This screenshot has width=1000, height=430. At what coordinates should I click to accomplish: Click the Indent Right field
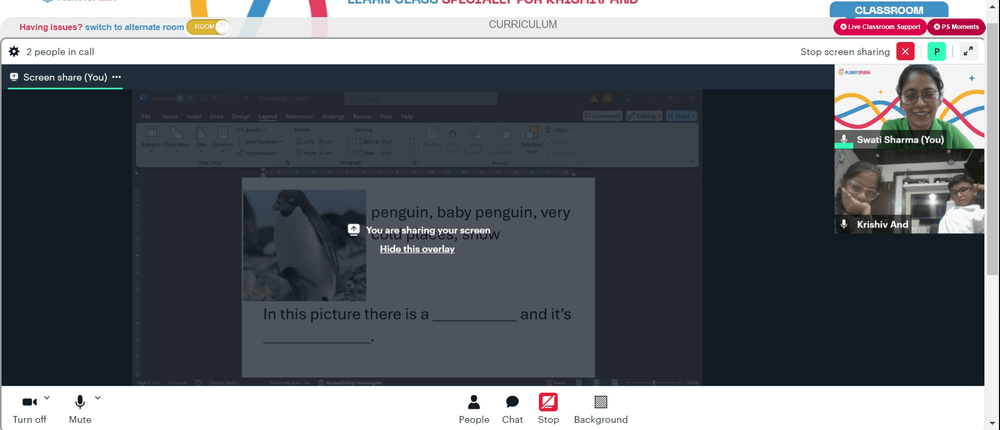pos(334,153)
